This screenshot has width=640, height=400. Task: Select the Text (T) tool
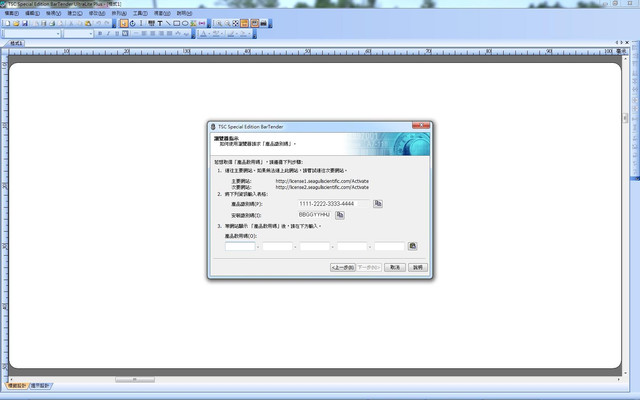point(160,23)
